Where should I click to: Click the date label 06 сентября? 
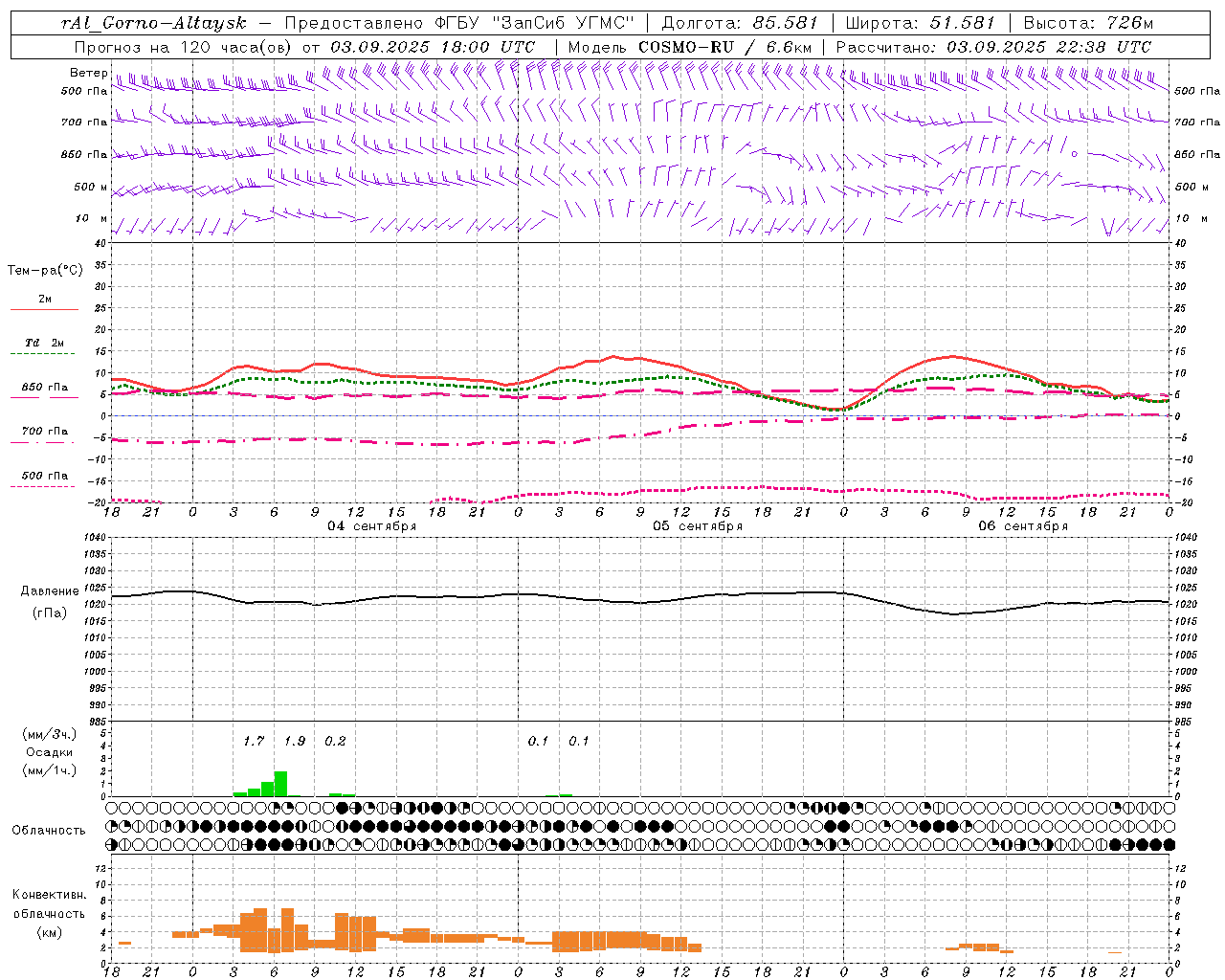click(1023, 526)
